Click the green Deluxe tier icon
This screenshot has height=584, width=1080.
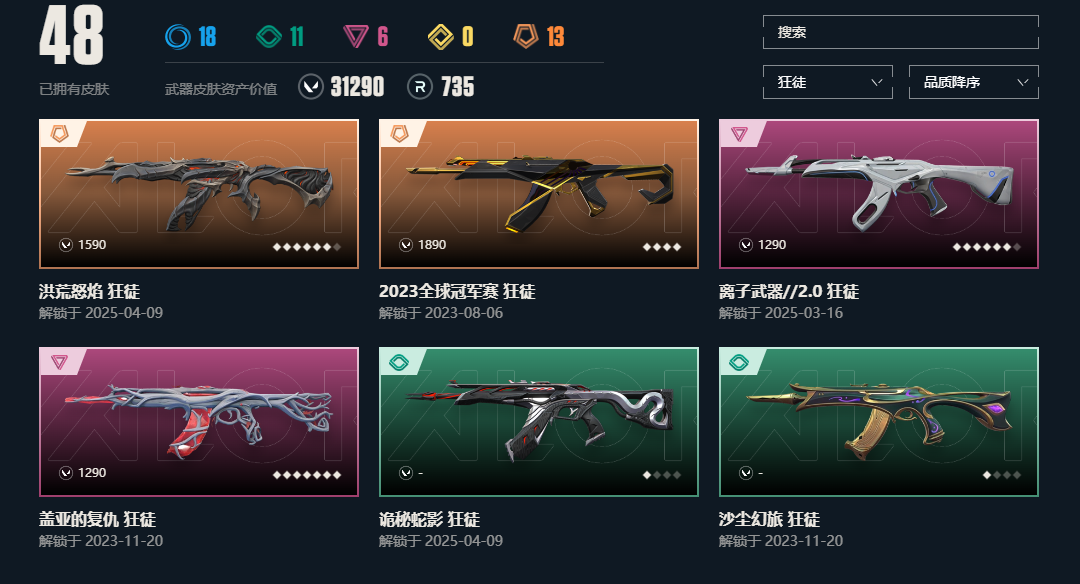(269, 36)
